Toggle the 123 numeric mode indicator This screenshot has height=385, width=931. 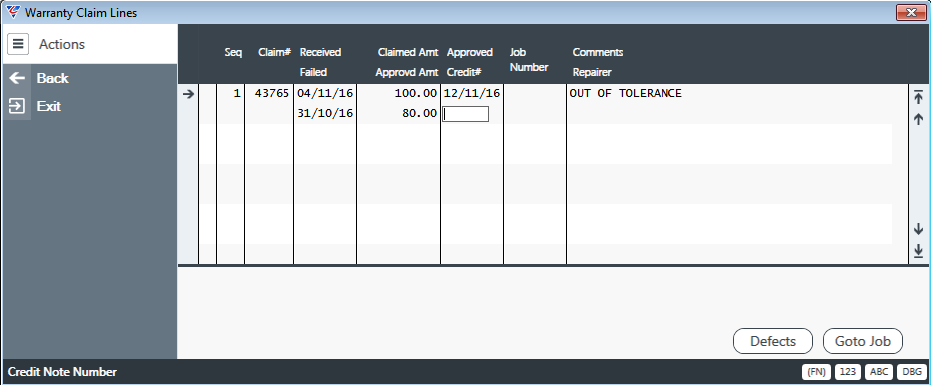[x=848, y=372]
